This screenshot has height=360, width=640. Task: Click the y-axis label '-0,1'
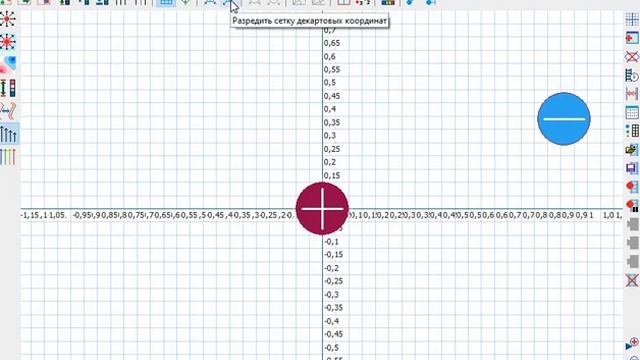(331, 242)
